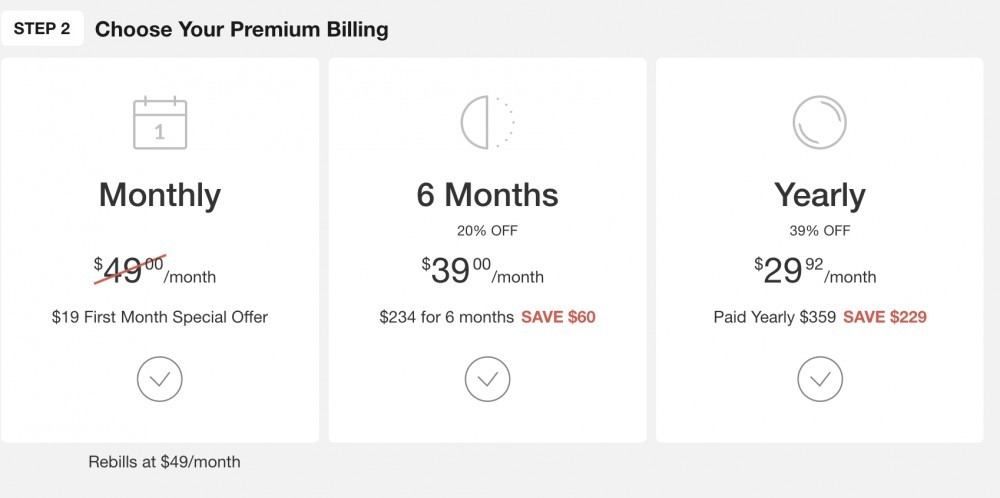The image size is (1000, 498).
Task: Click the full-circle icon above Yearly
Action: [x=820, y=122]
